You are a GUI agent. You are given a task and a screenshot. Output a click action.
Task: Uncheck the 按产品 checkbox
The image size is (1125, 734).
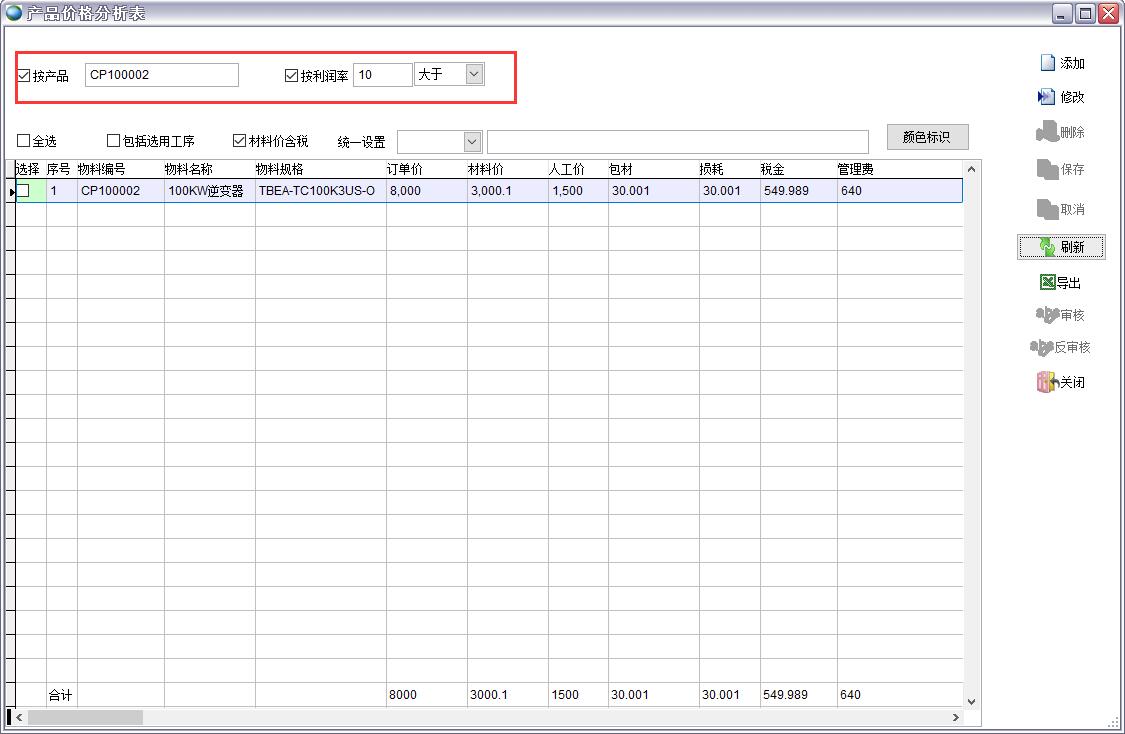[x=24, y=76]
